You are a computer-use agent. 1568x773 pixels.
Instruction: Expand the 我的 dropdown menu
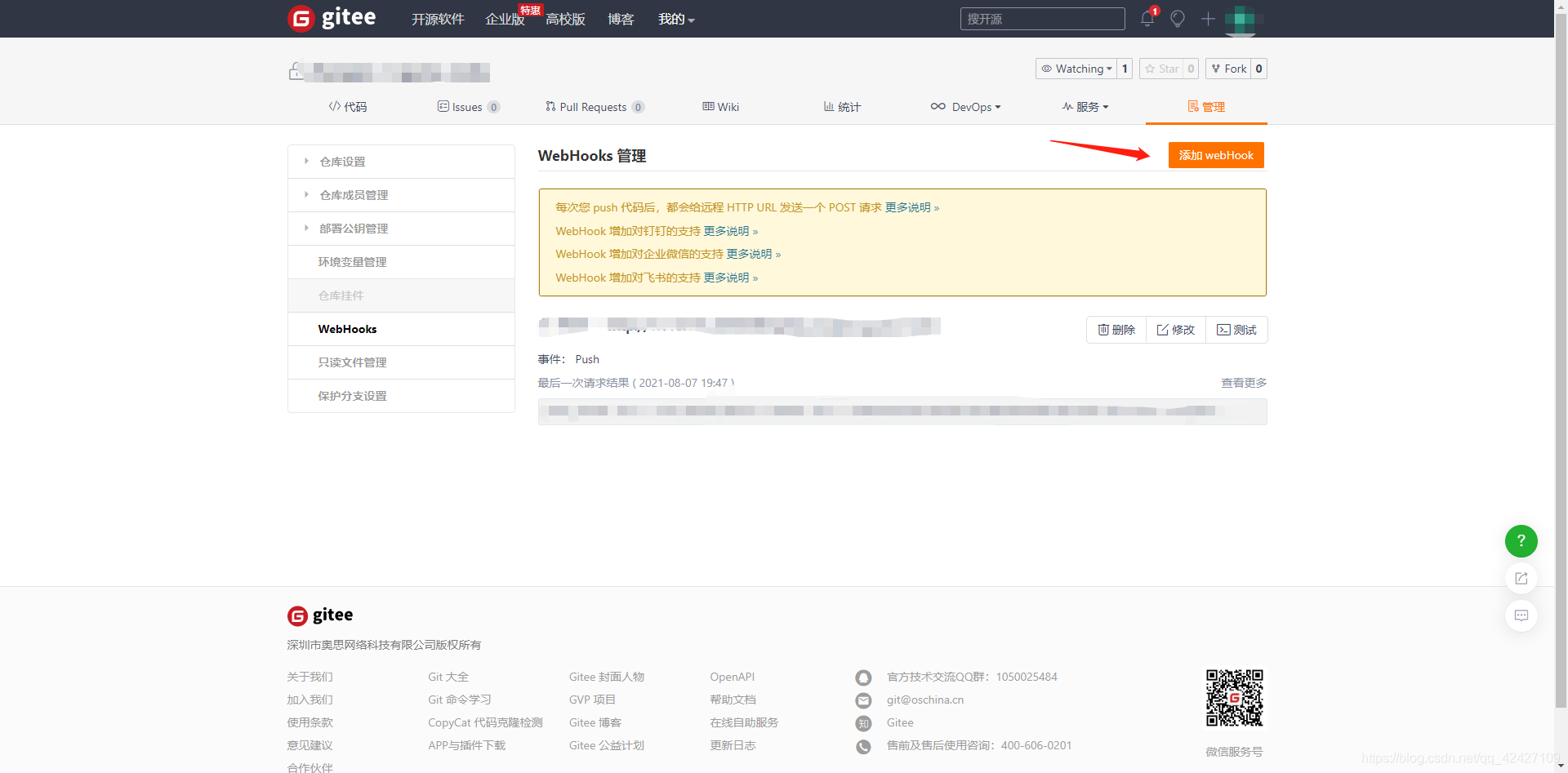pos(676,19)
